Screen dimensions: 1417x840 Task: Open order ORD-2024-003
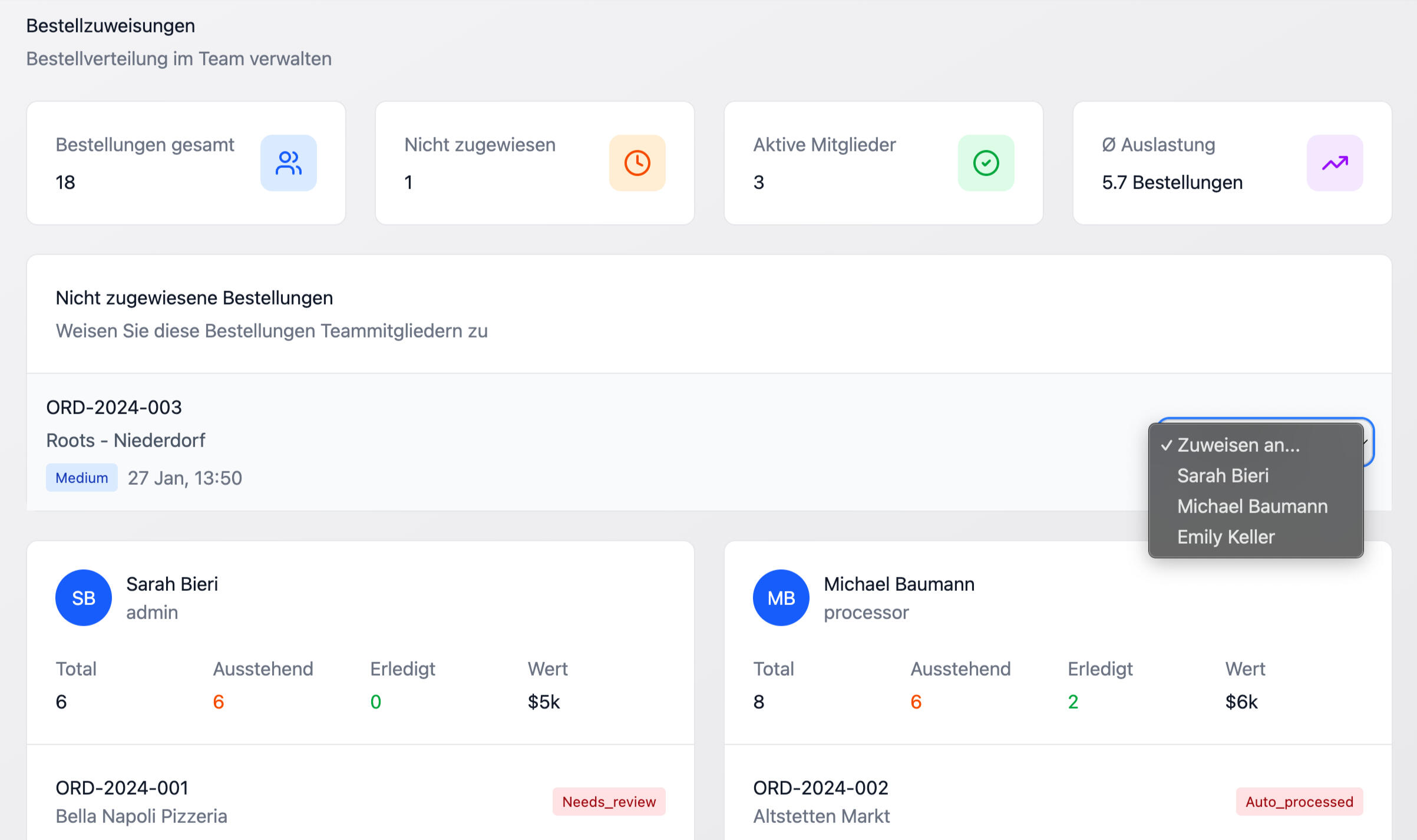pyautogui.click(x=114, y=408)
